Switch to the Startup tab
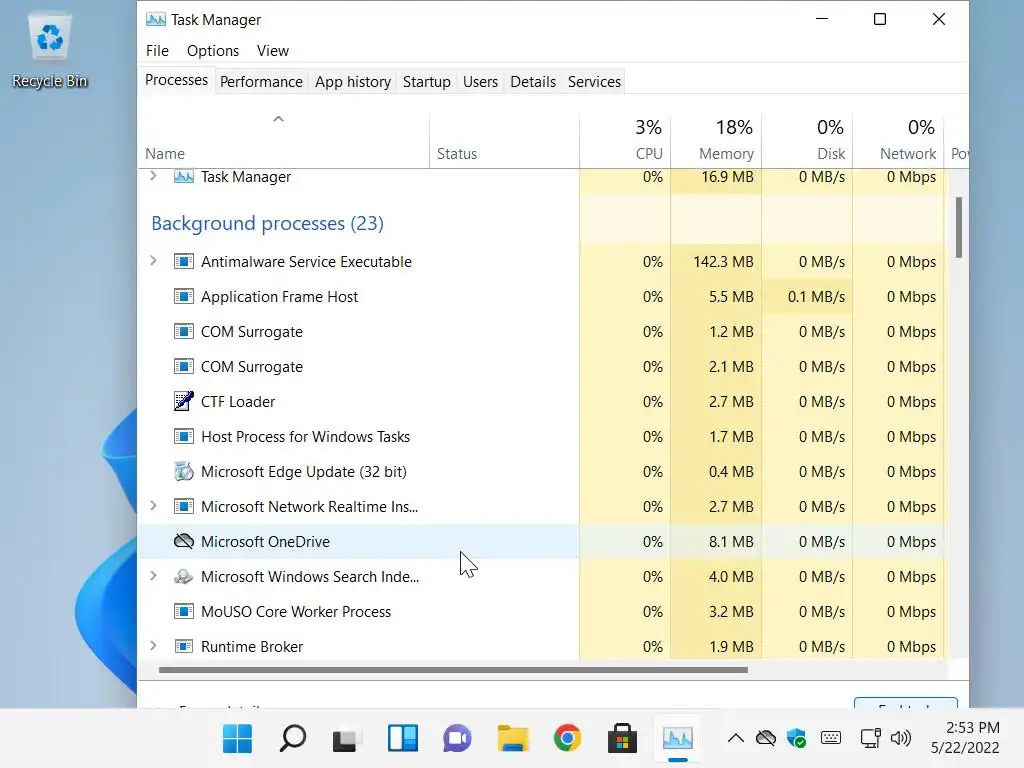Viewport: 1024px width, 768px height. 426,82
